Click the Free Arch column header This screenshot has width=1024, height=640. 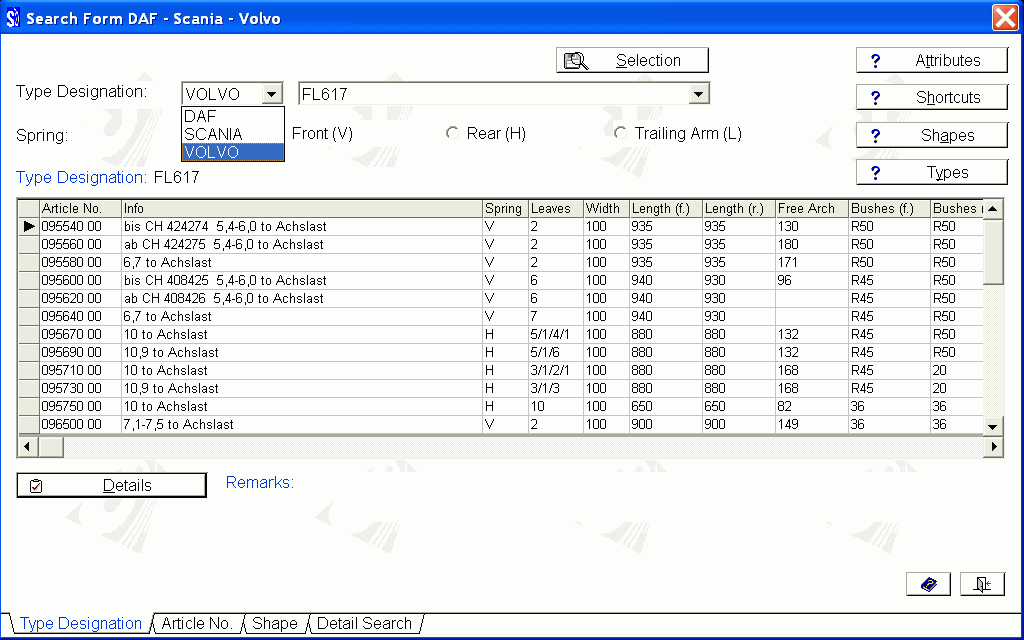812,208
